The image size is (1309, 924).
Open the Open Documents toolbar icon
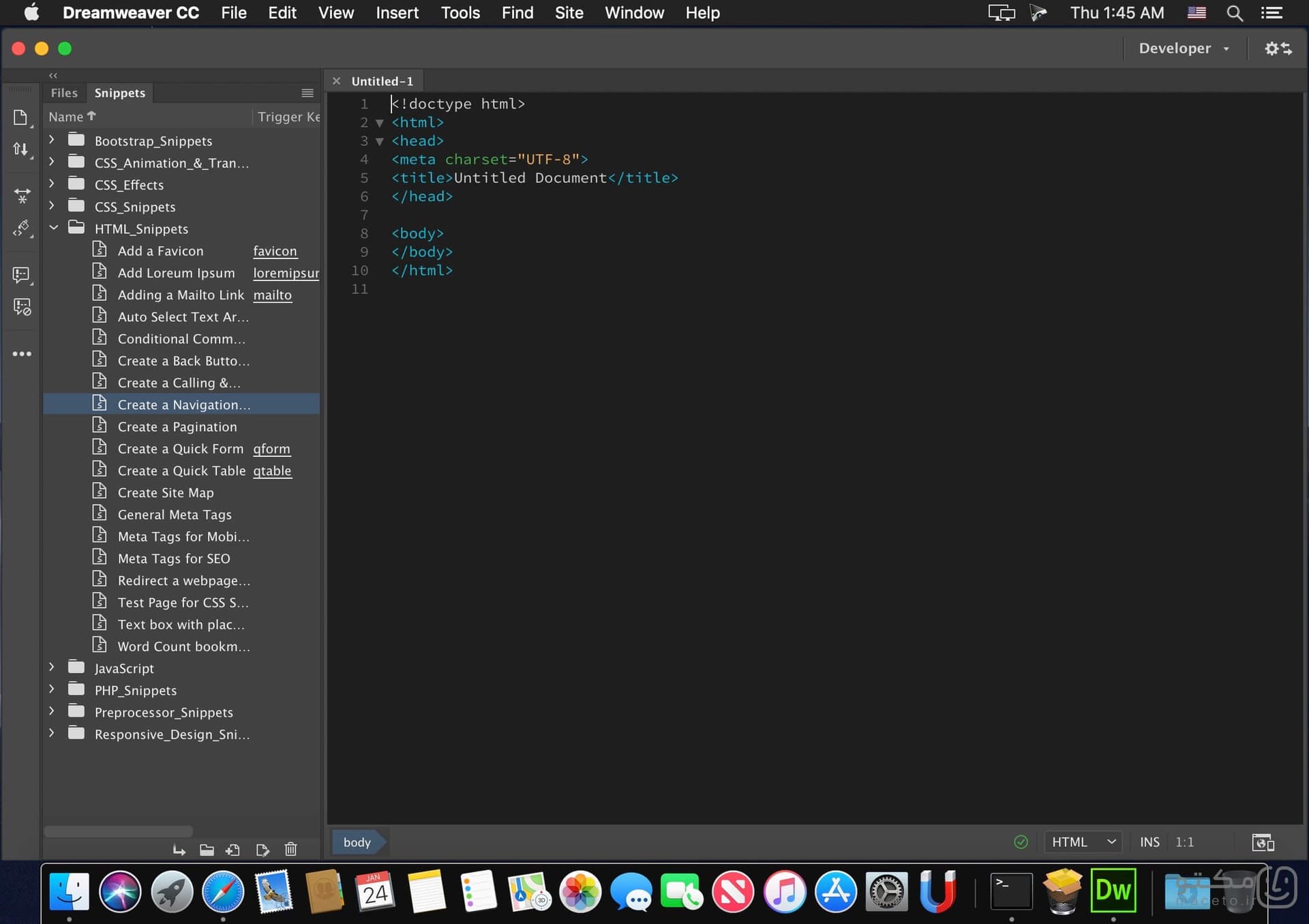(20, 117)
